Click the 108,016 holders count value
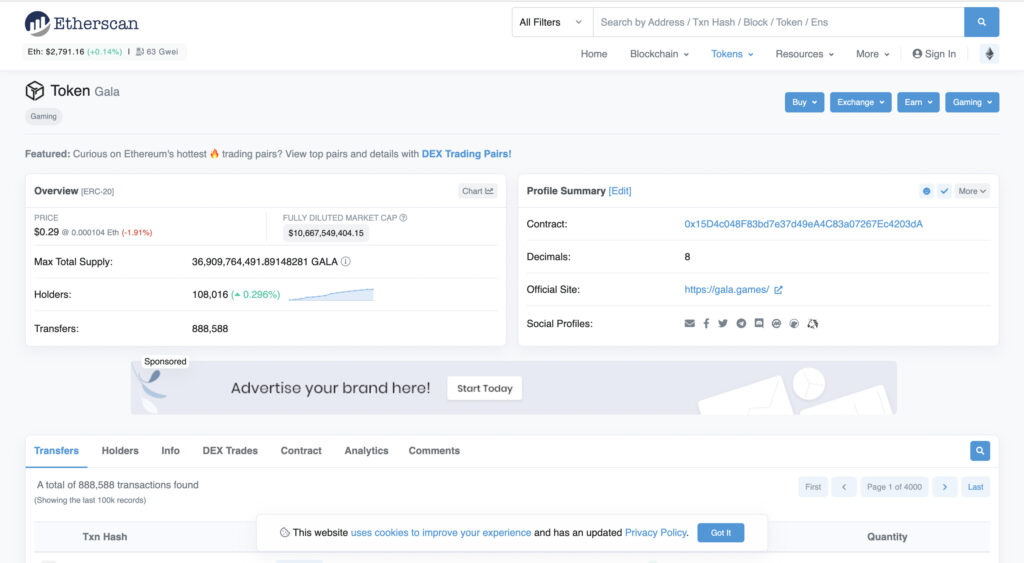Image resolution: width=1024 pixels, height=563 pixels. (210, 295)
